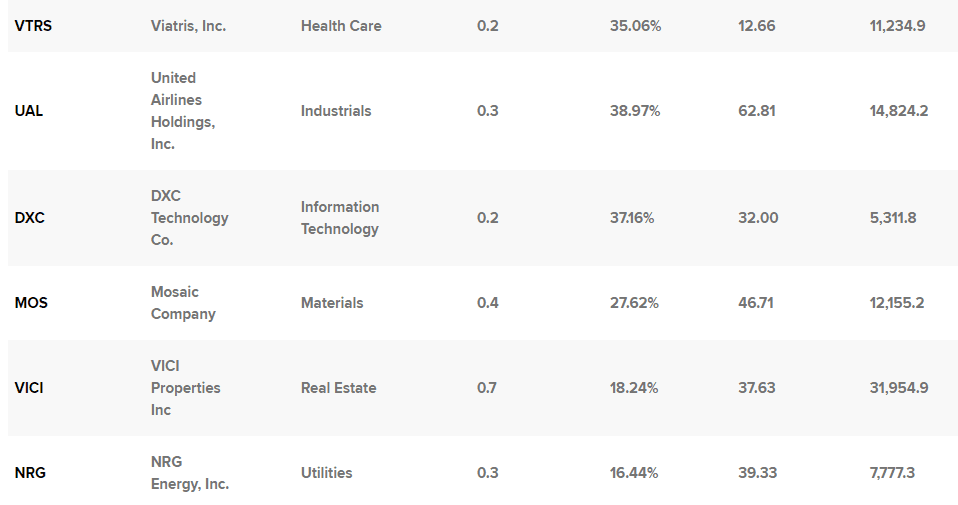Select the UAL ticker symbol
The width and height of the screenshot is (958, 505).
point(29,111)
